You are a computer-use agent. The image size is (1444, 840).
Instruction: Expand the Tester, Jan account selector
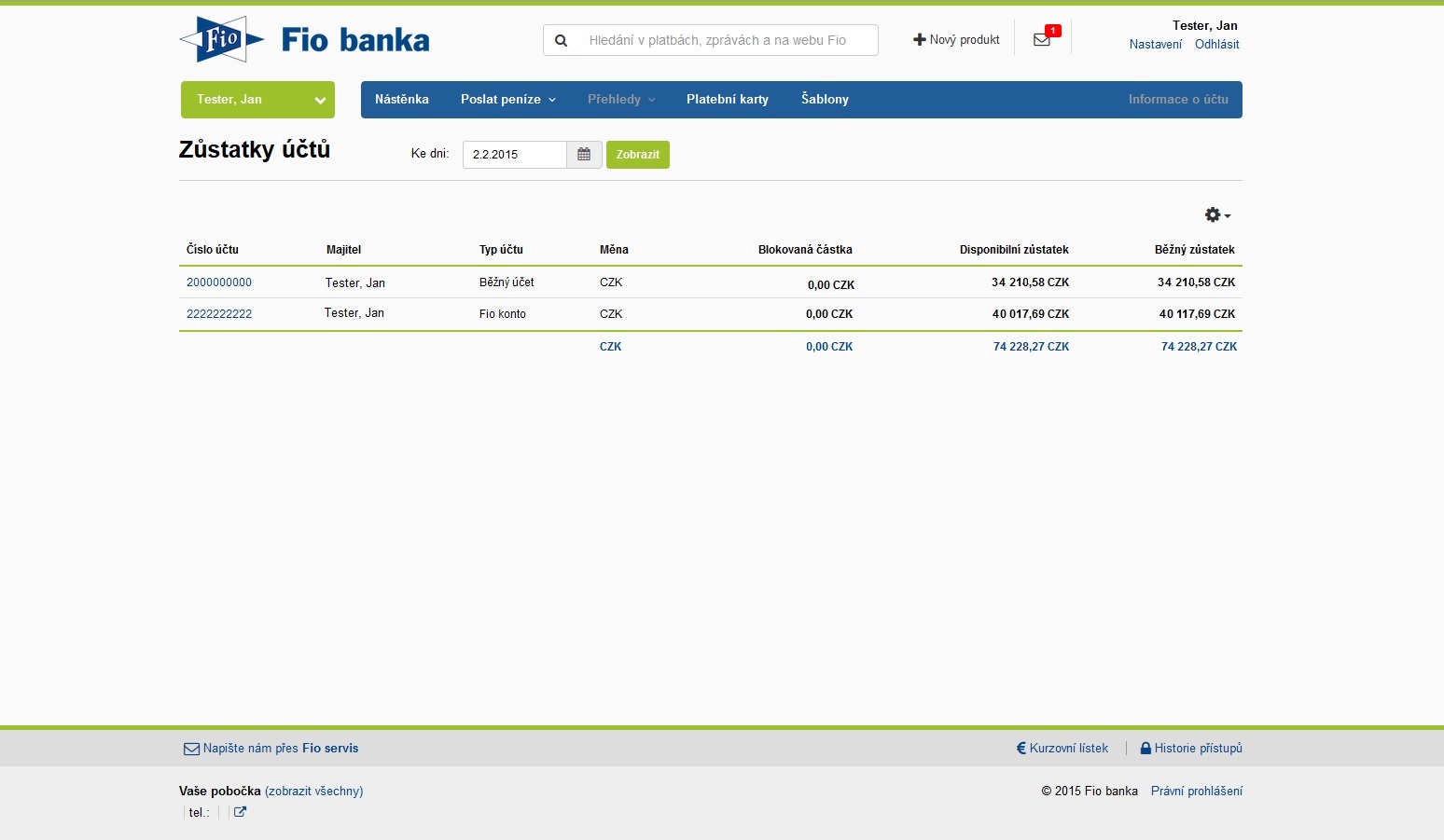257,100
